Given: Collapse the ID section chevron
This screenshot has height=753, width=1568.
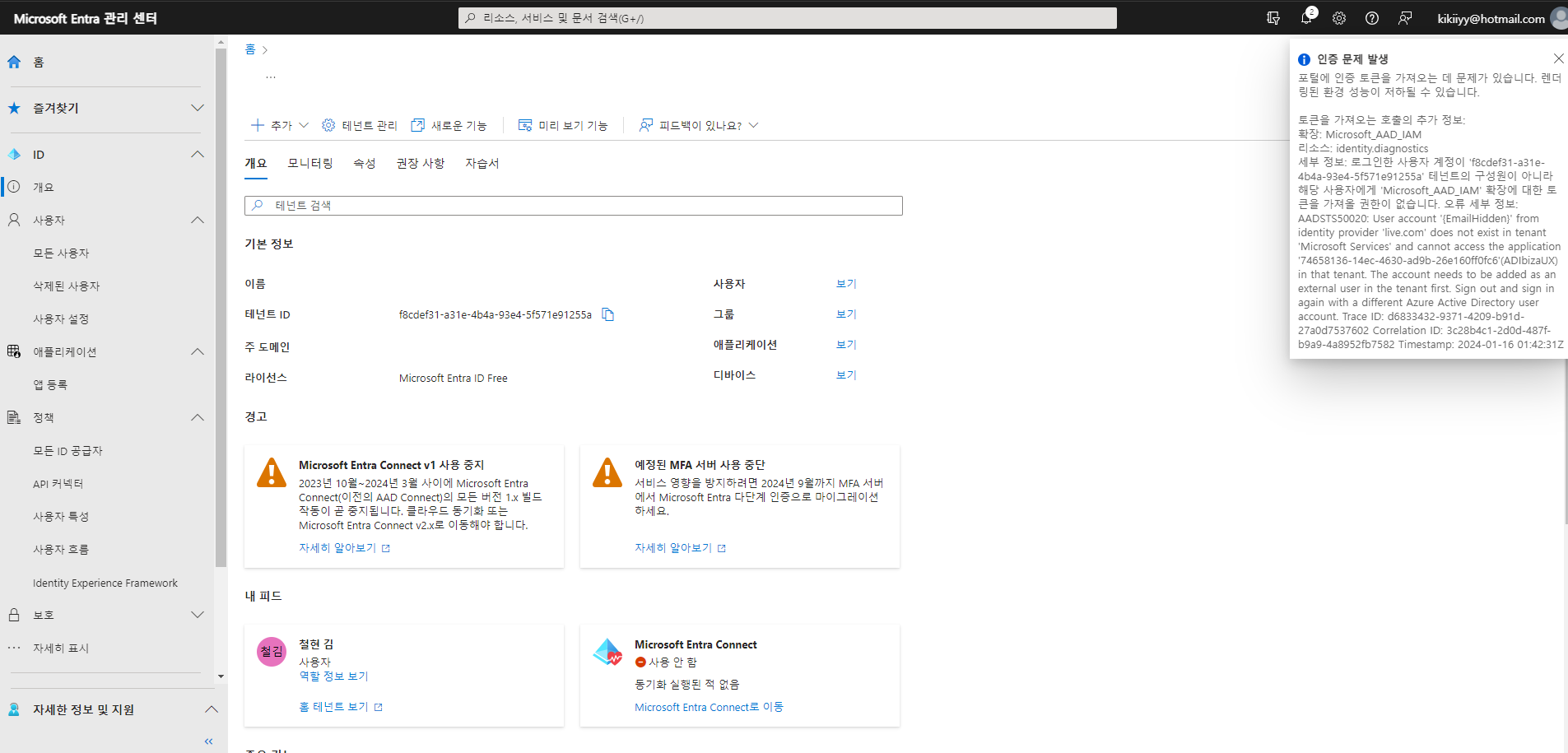Looking at the screenshot, I should 198,154.
